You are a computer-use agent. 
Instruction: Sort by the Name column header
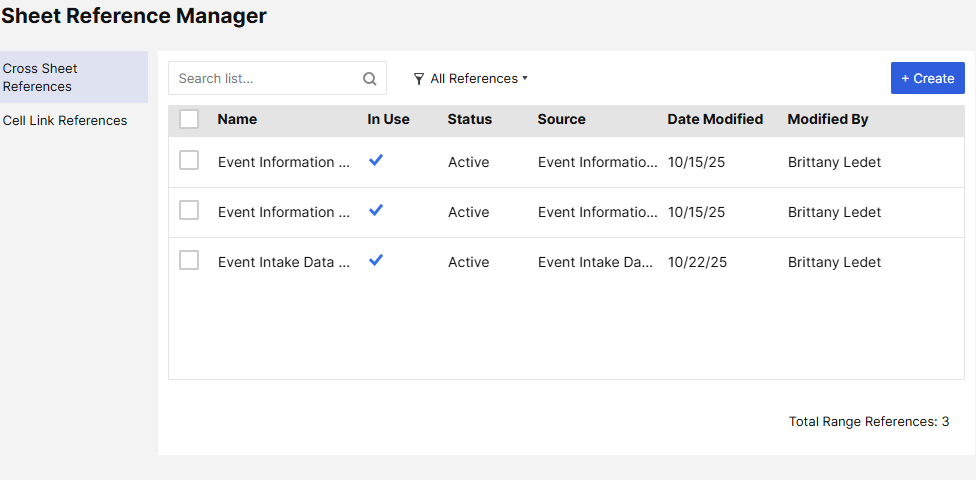(x=237, y=119)
